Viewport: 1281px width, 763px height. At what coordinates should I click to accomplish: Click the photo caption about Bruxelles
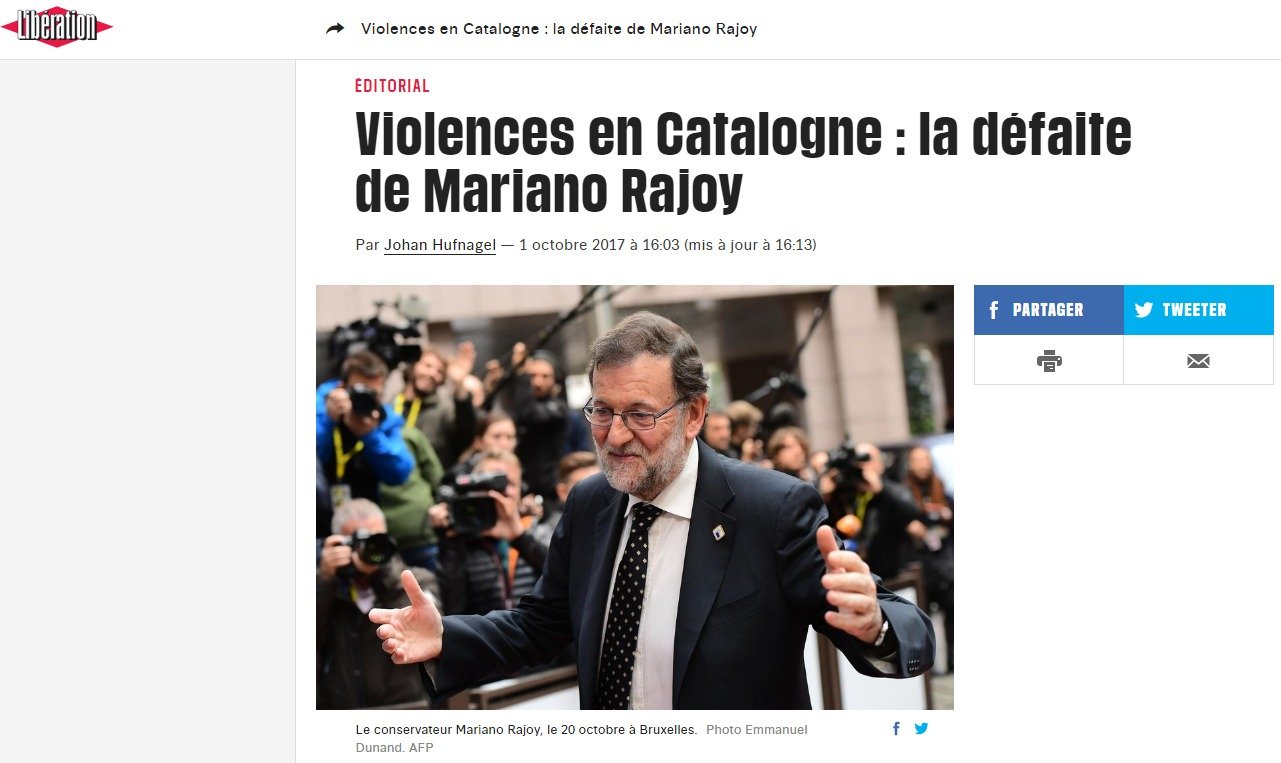(x=527, y=730)
